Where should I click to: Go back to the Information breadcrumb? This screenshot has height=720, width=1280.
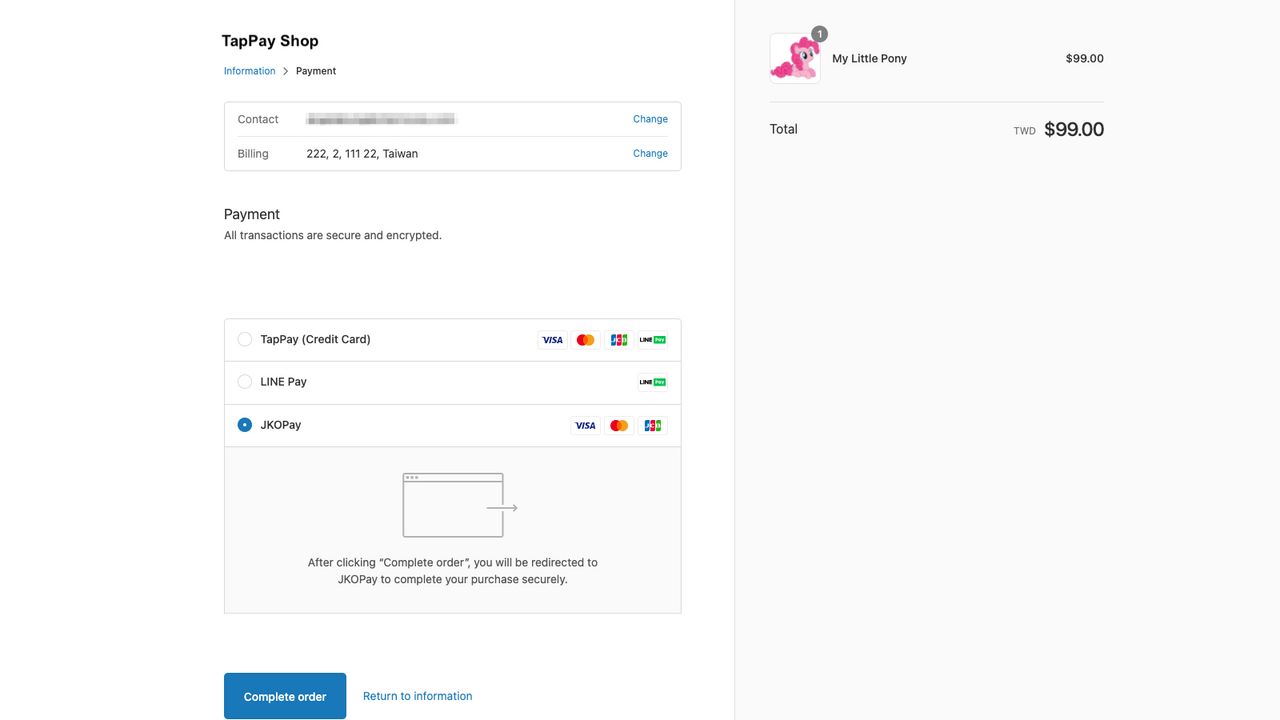250,71
